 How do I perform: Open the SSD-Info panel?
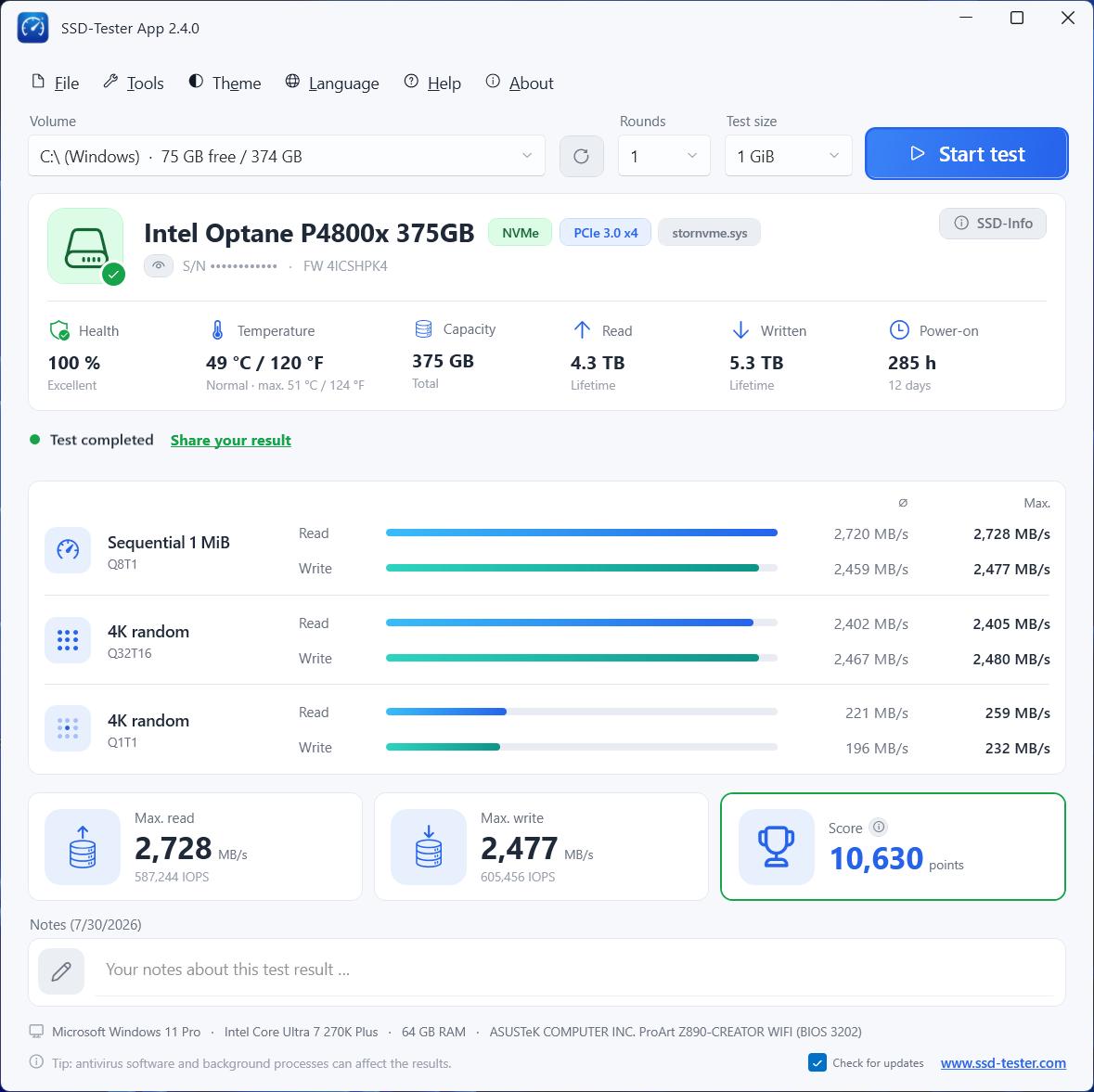tap(992, 224)
